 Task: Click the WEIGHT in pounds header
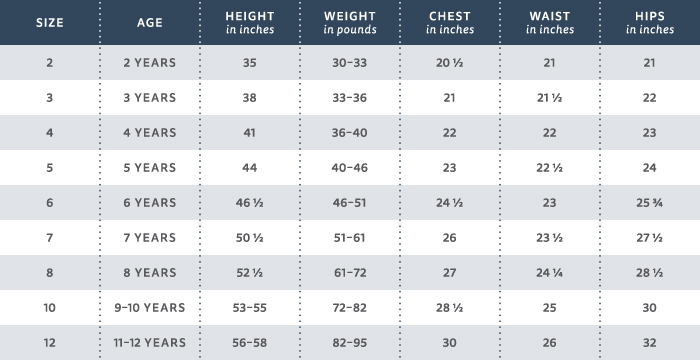tap(350, 23)
